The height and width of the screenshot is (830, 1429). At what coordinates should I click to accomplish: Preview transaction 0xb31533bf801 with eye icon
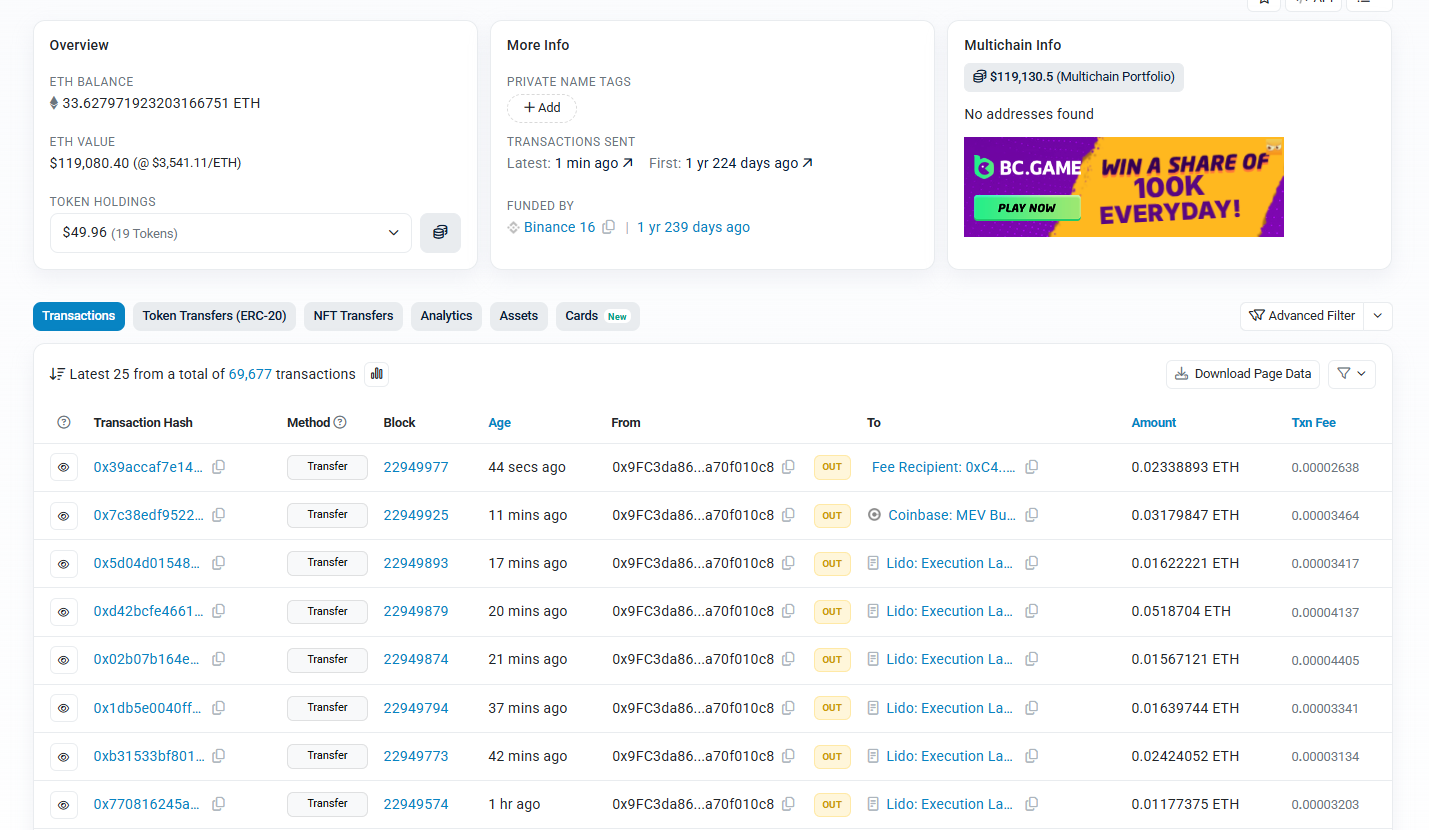tap(64, 756)
